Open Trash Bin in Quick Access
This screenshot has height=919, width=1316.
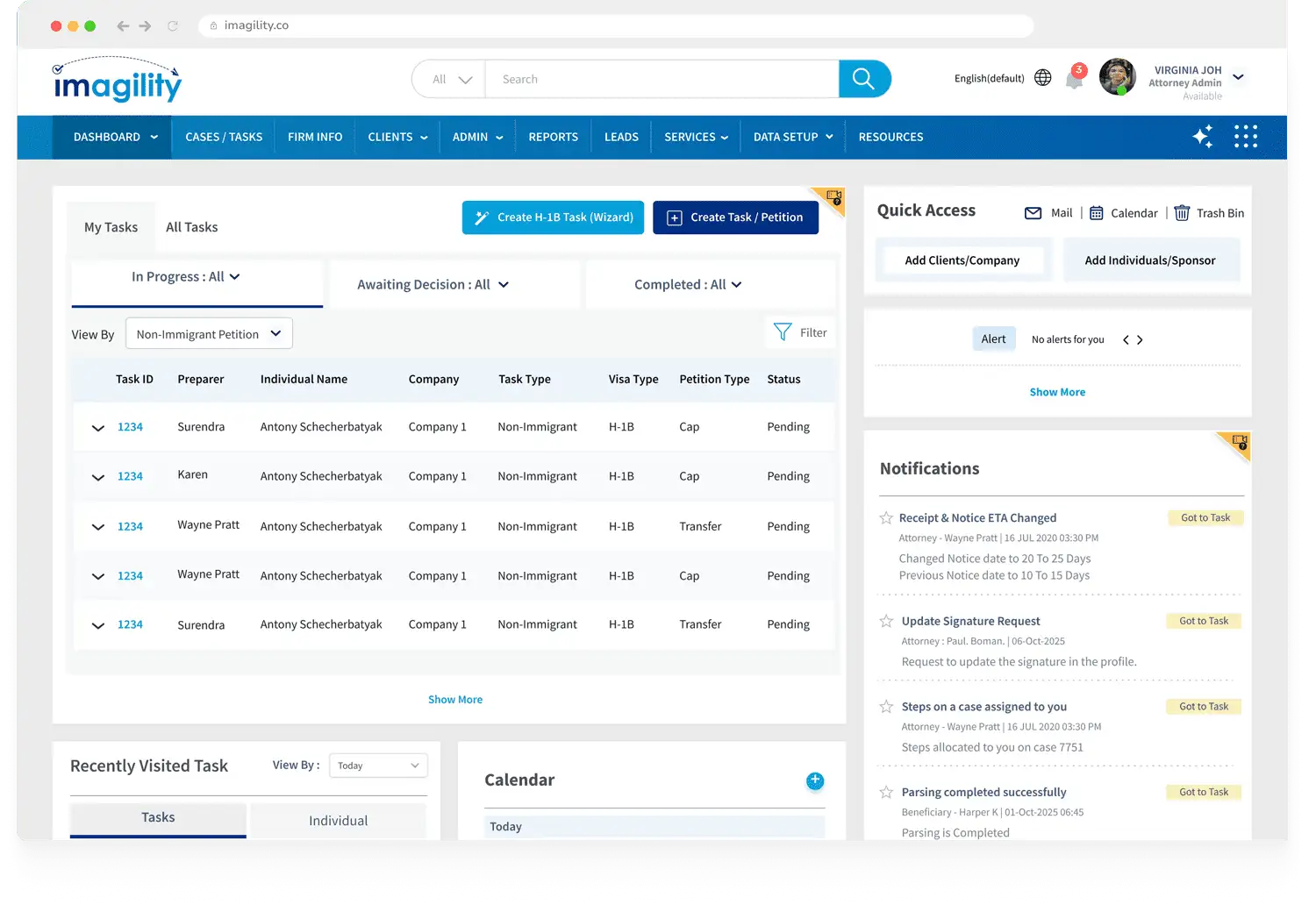click(1209, 213)
